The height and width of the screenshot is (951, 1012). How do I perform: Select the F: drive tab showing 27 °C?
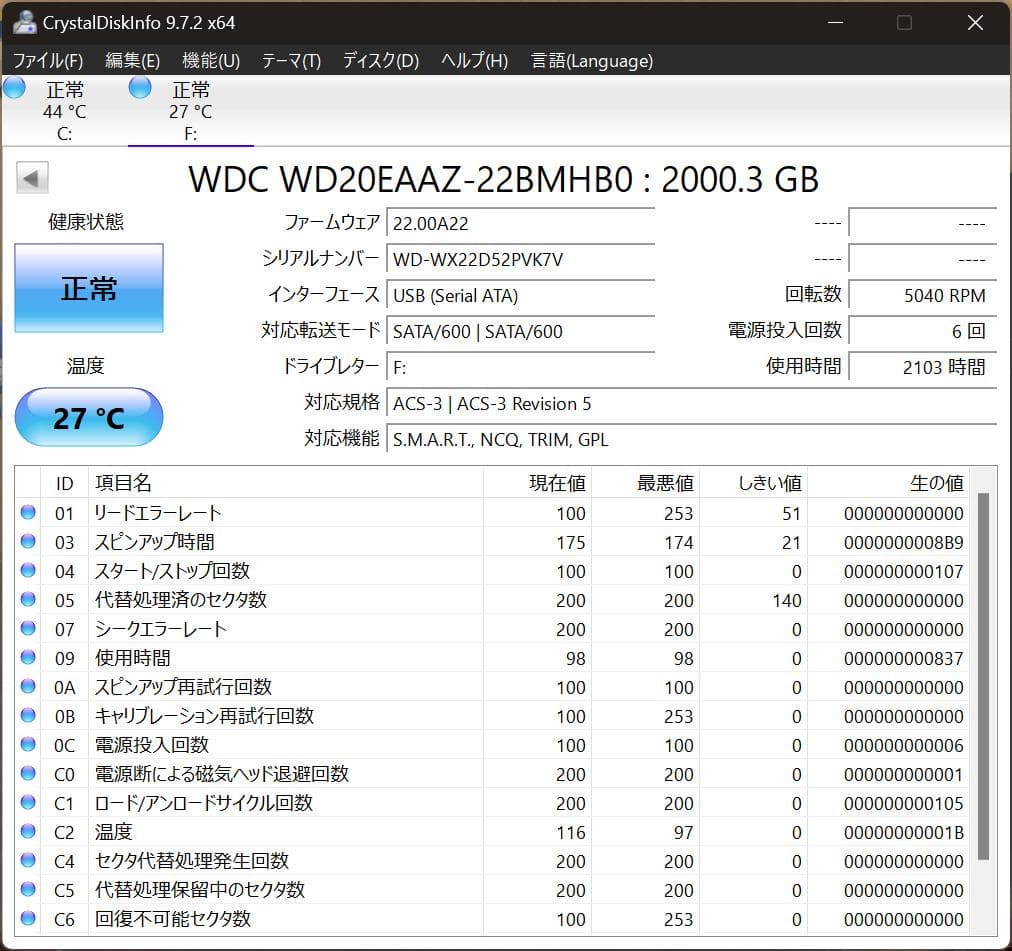pyautogui.click(x=190, y=110)
